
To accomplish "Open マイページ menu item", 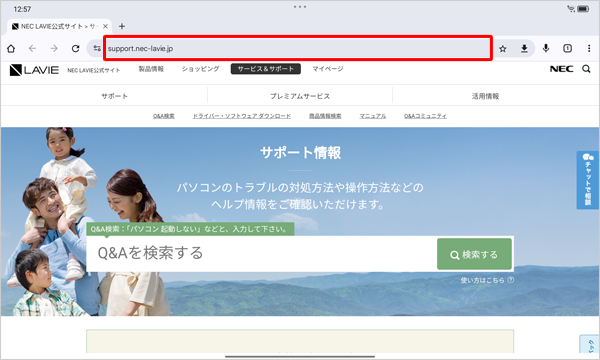I will [328, 69].
